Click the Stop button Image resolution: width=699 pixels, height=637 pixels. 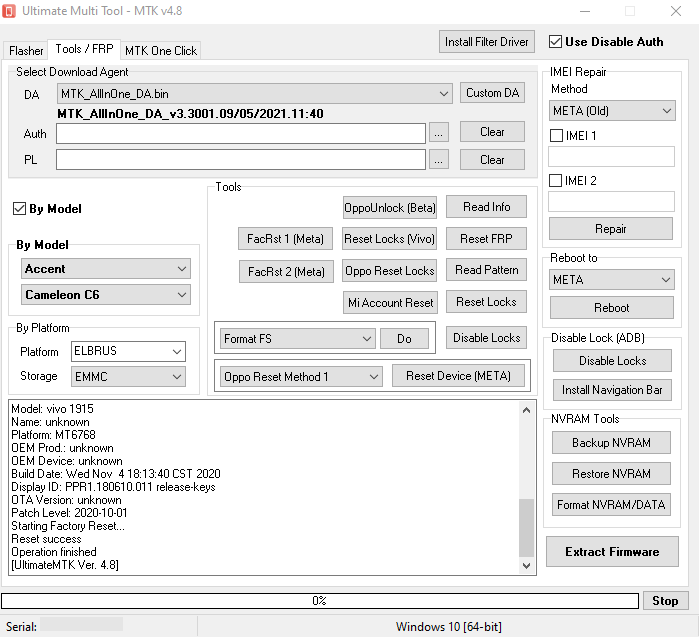click(665, 601)
